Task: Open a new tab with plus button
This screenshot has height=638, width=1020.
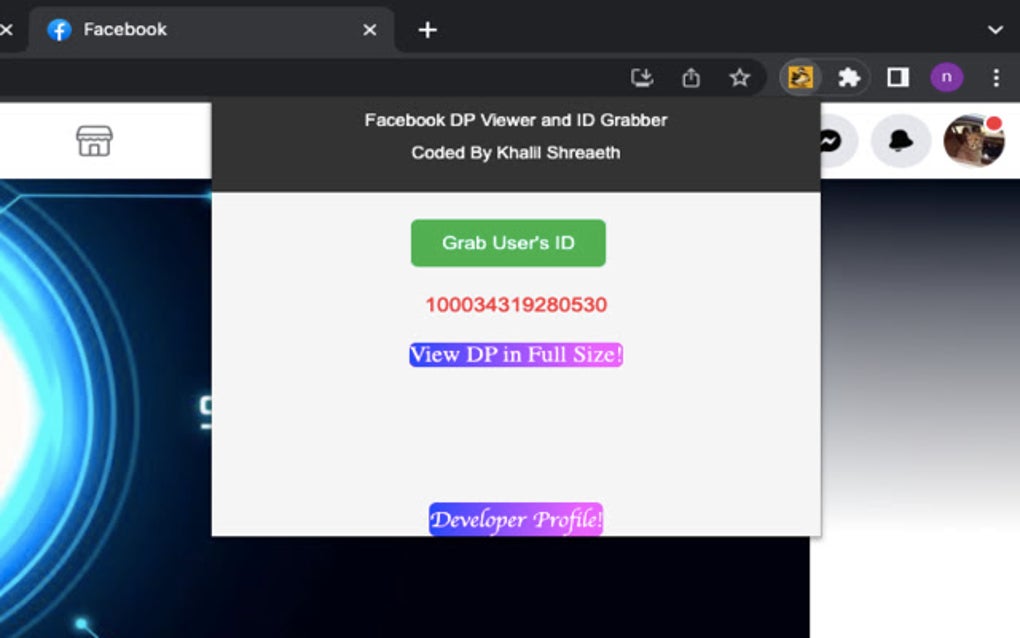Action: click(x=427, y=30)
